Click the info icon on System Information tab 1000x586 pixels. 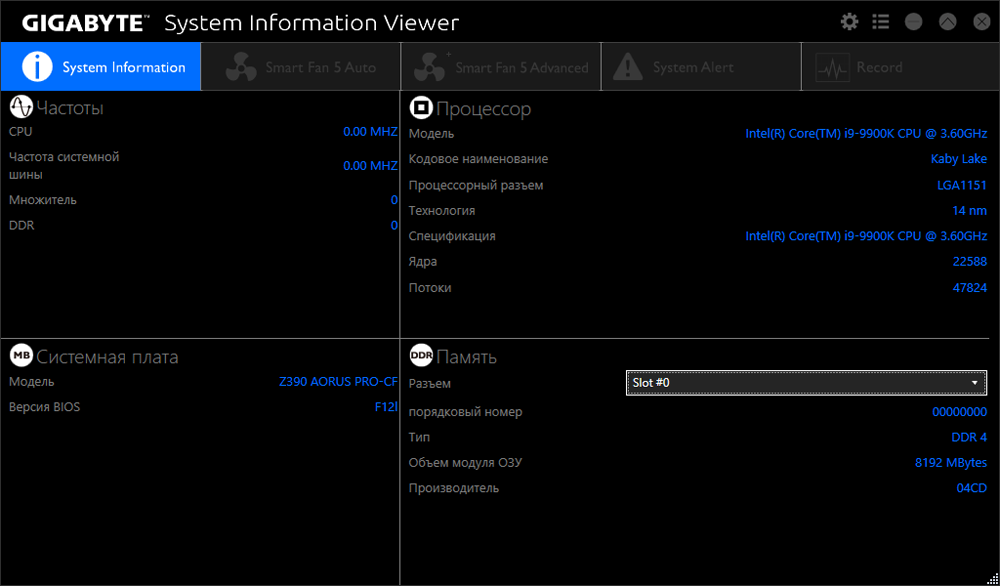tap(37, 67)
